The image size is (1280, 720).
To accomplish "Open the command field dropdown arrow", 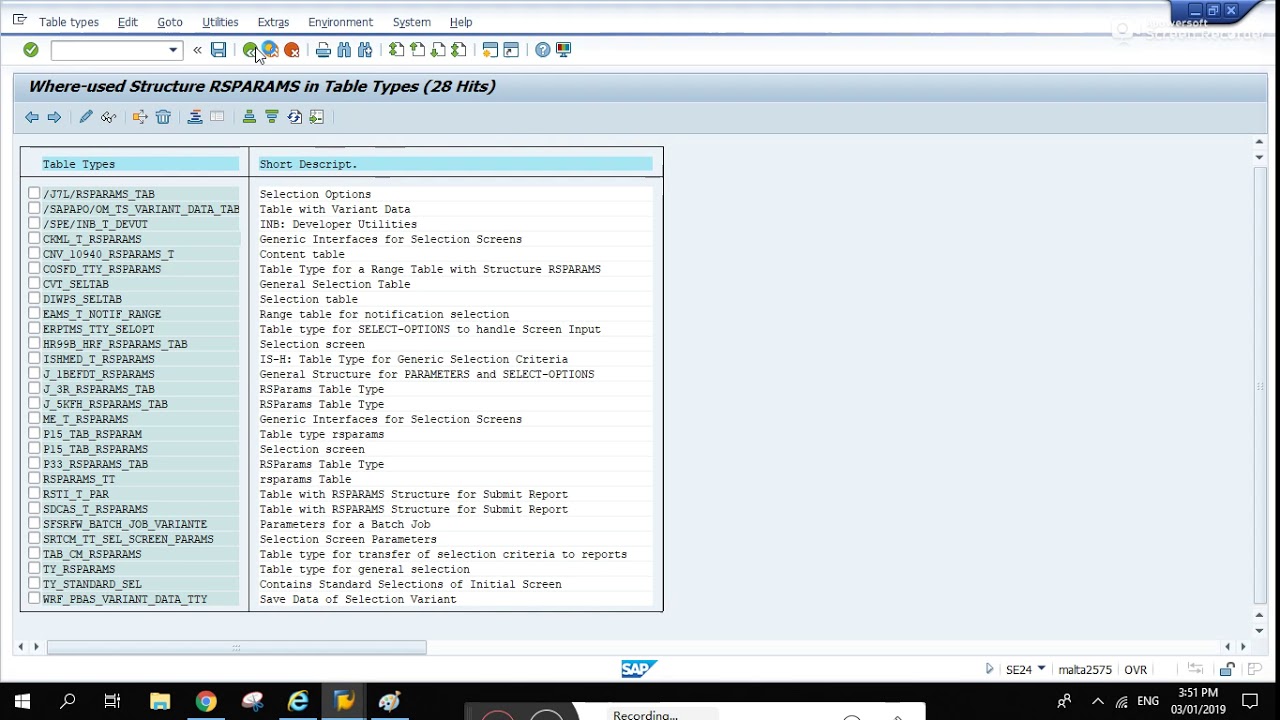I will [x=173, y=50].
